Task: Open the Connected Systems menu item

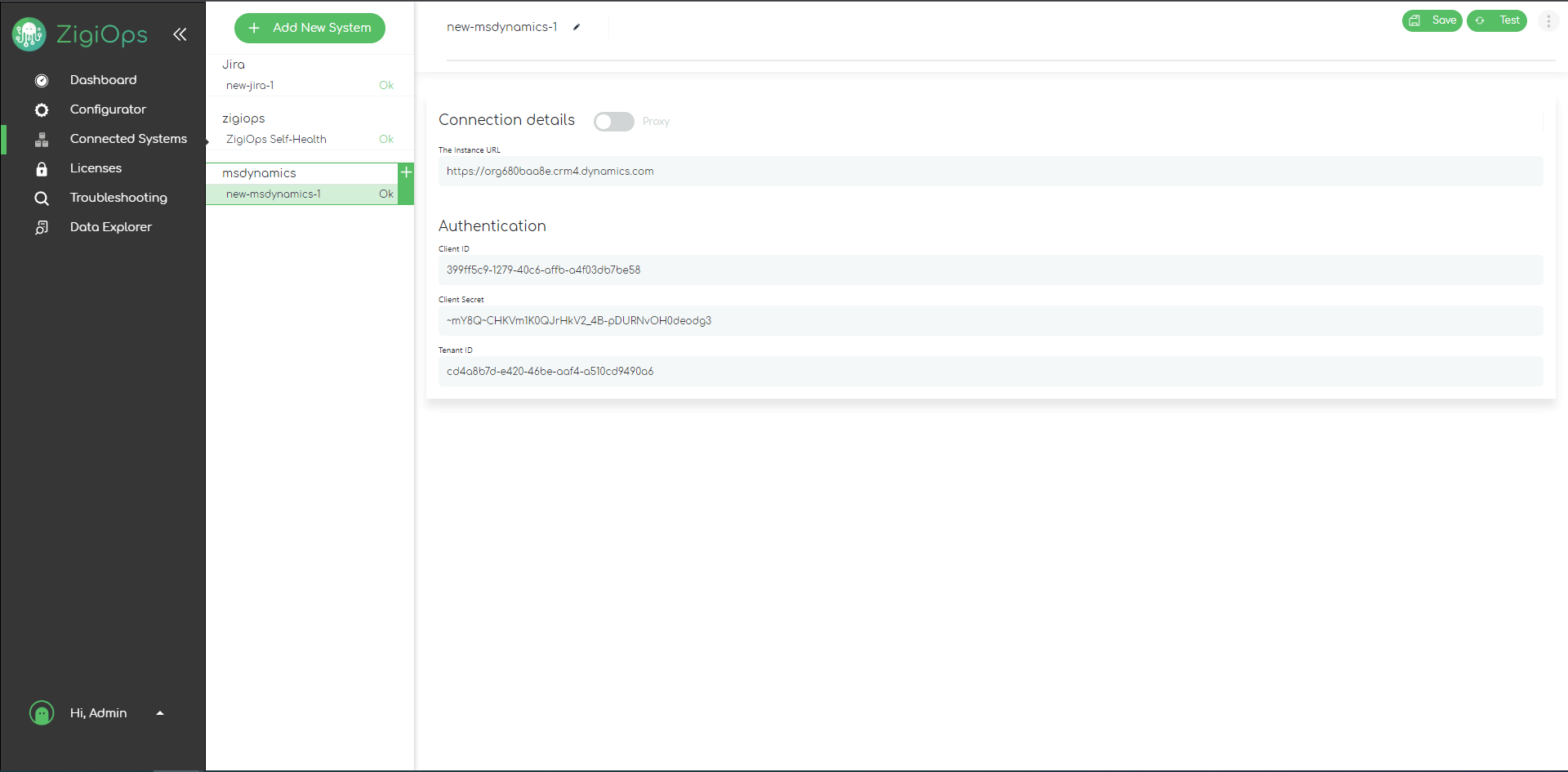Action: coord(128,139)
